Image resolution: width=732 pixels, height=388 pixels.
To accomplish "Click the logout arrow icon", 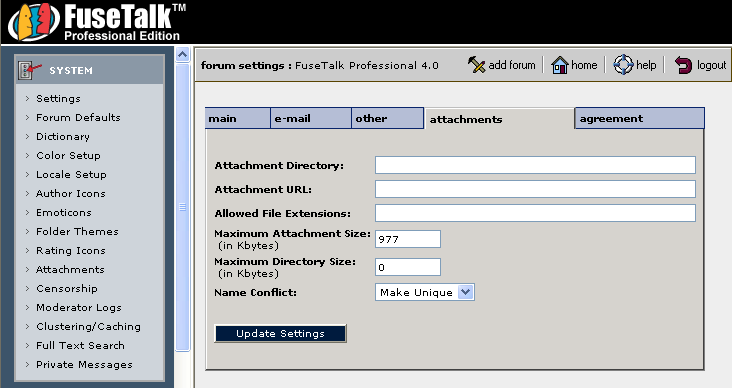I will 683,65.
